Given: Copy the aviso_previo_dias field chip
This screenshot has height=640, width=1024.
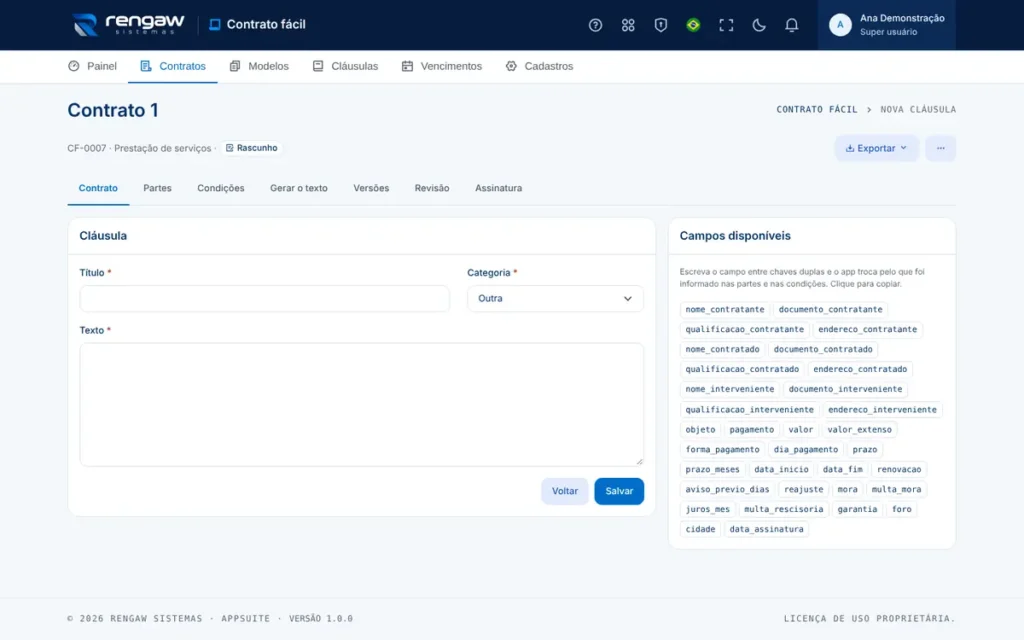Looking at the screenshot, I should [728, 489].
